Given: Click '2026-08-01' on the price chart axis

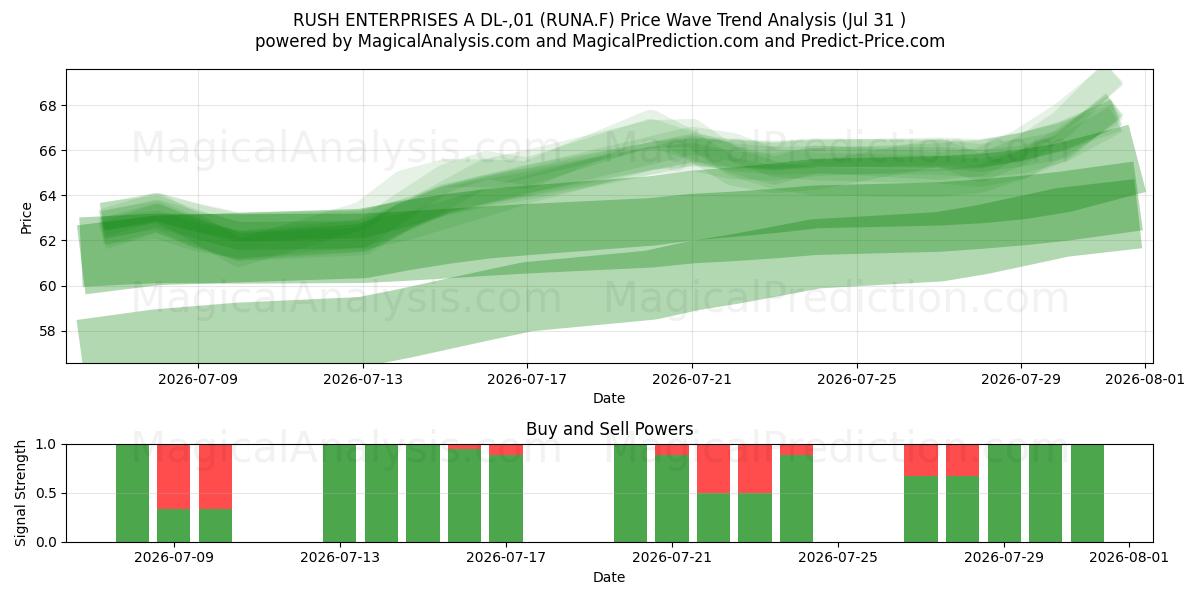Looking at the screenshot, I should click(1145, 380).
